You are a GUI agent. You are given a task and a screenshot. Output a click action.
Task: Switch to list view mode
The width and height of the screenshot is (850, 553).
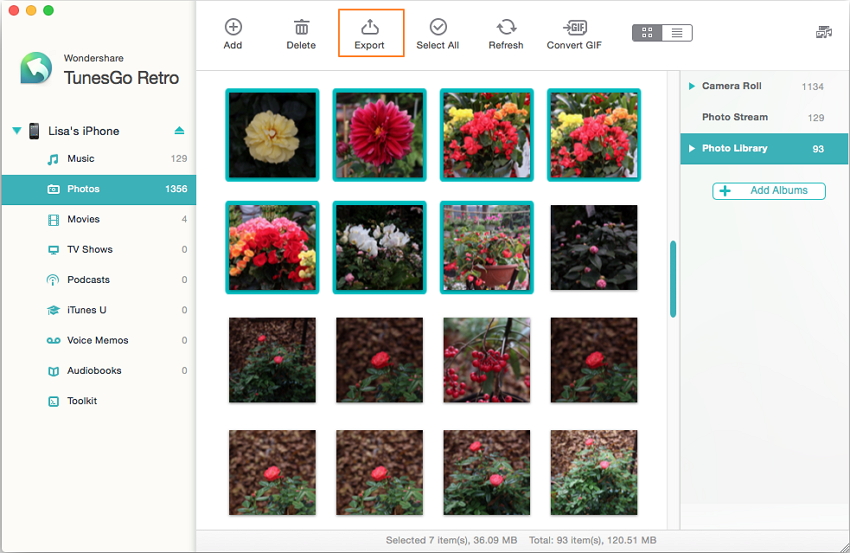(677, 33)
